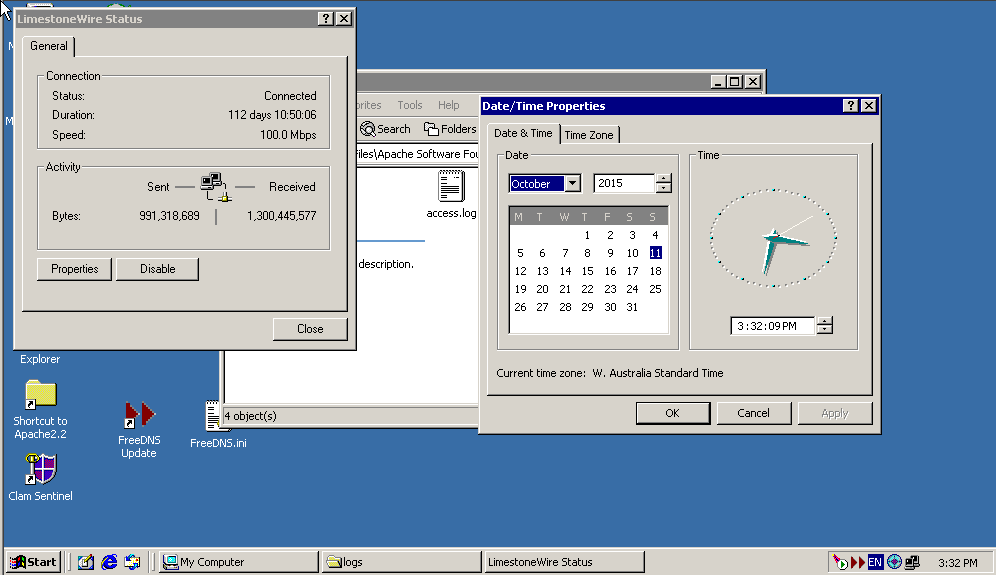The height and width of the screenshot is (575, 996).
Task: Click the network activity computers icon
Action: click(215, 187)
